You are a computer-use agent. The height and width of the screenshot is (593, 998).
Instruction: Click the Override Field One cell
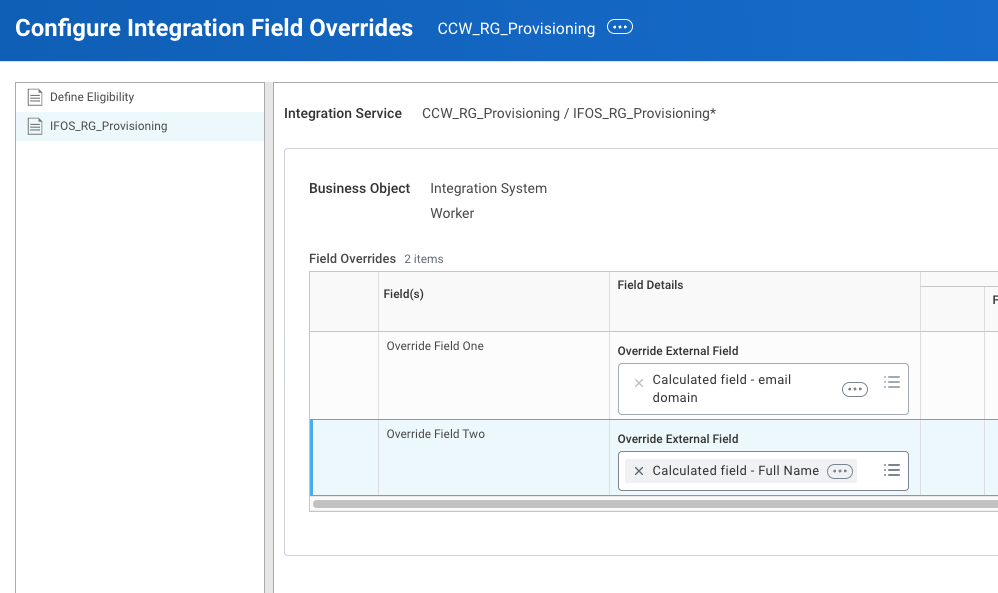pyautogui.click(x=494, y=375)
